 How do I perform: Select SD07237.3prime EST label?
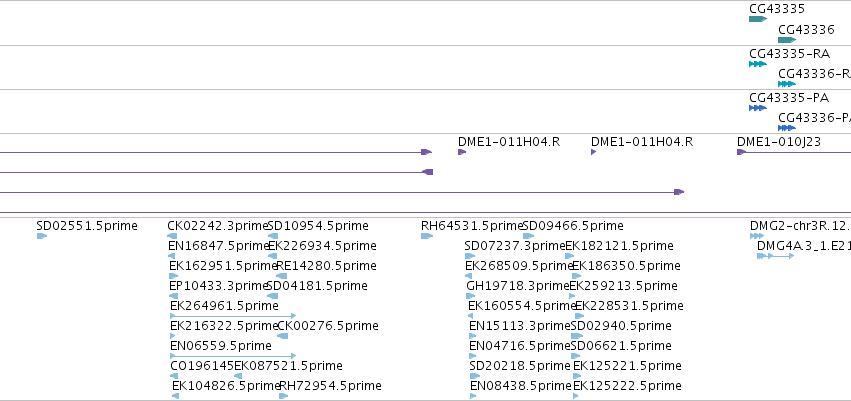pyautogui.click(x=515, y=246)
